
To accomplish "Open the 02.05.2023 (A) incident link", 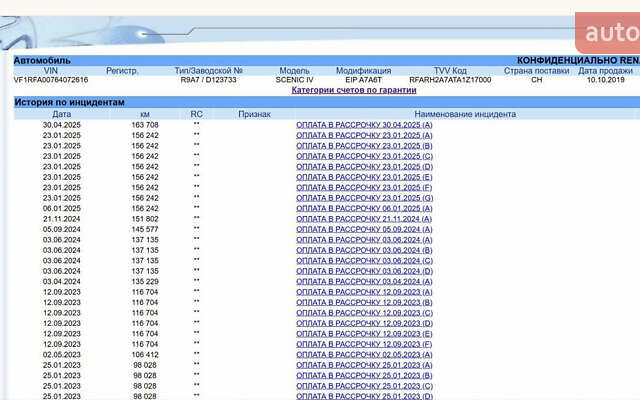I will (x=364, y=354).
